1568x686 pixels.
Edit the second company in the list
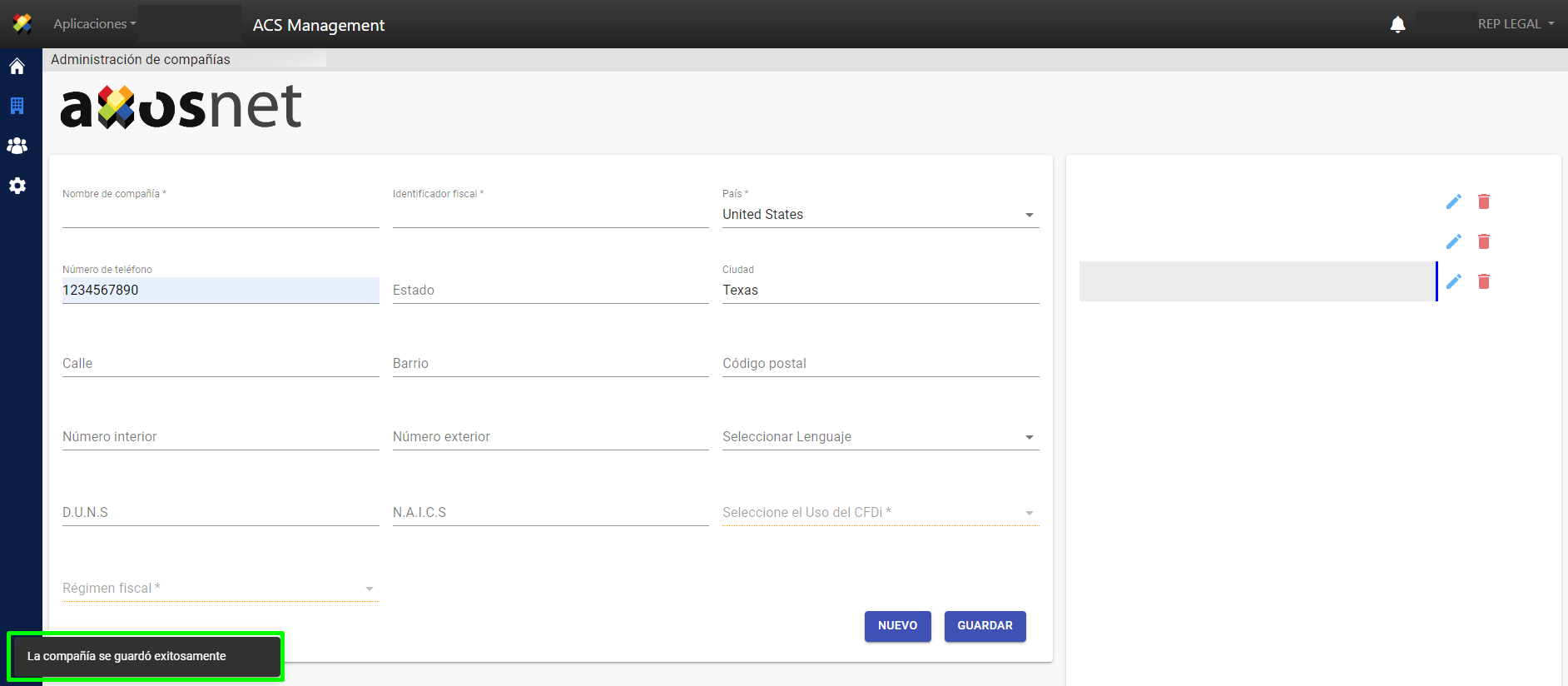click(1453, 241)
